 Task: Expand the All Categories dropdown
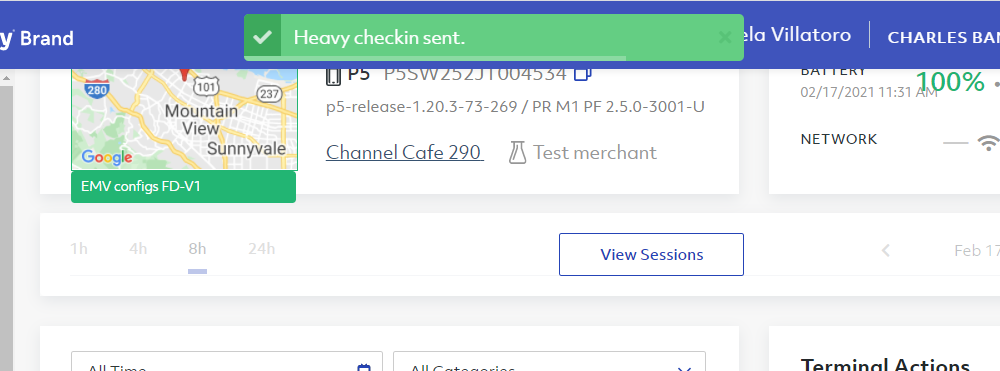tap(549, 361)
